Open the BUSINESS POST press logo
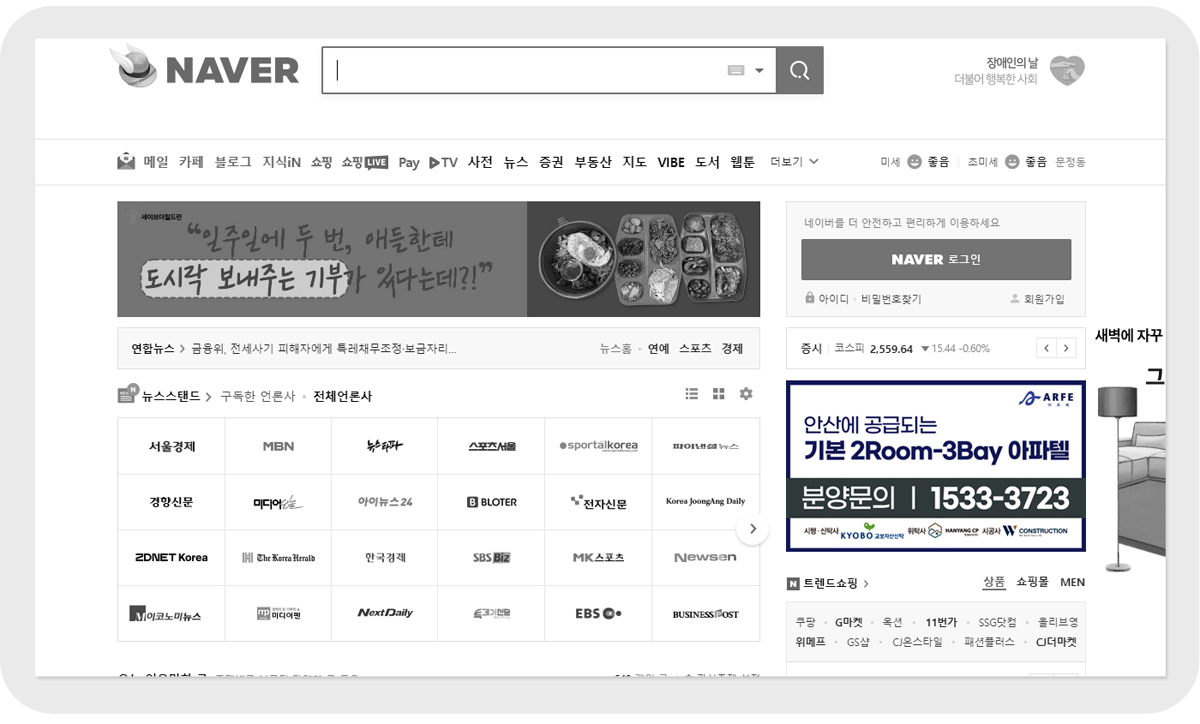Viewport: 1200px width, 724px height. point(705,613)
